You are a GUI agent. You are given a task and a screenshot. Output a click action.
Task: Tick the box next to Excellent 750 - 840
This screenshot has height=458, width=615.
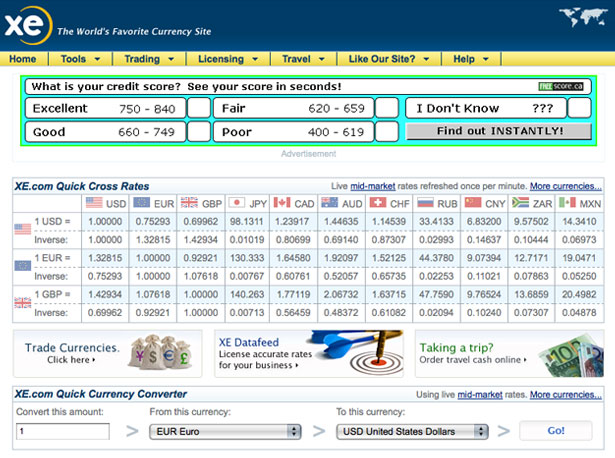(199, 108)
